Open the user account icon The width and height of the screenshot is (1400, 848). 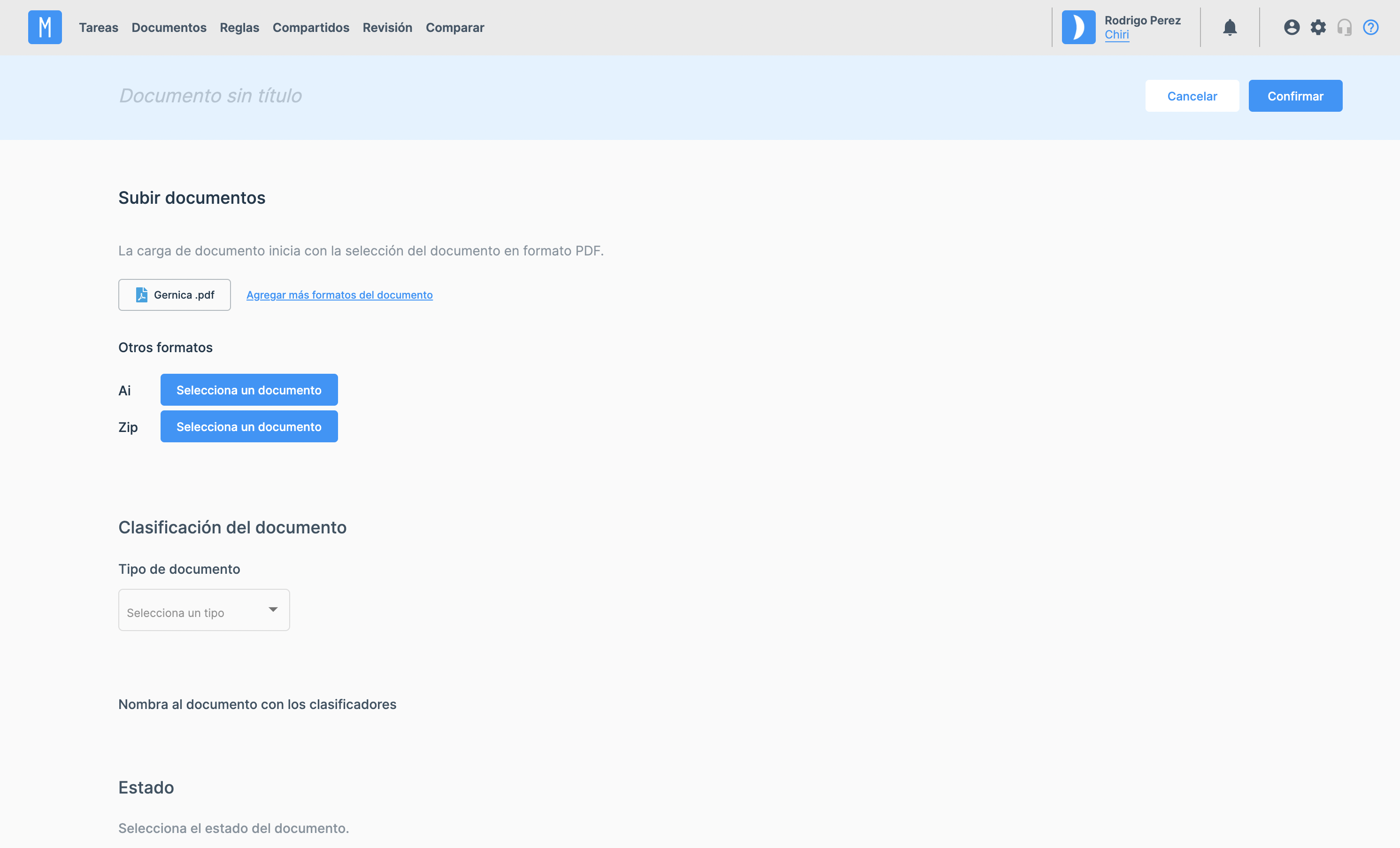point(1292,27)
